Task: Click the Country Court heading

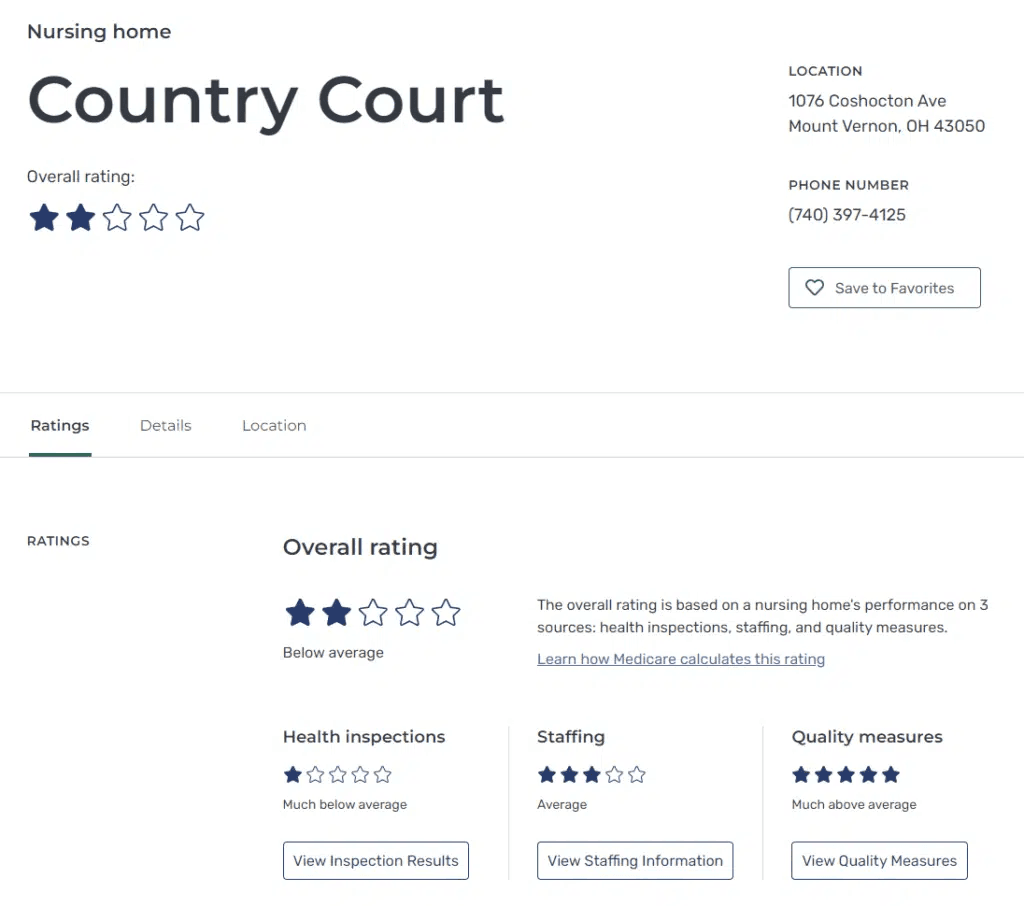Action: point(266,100)
